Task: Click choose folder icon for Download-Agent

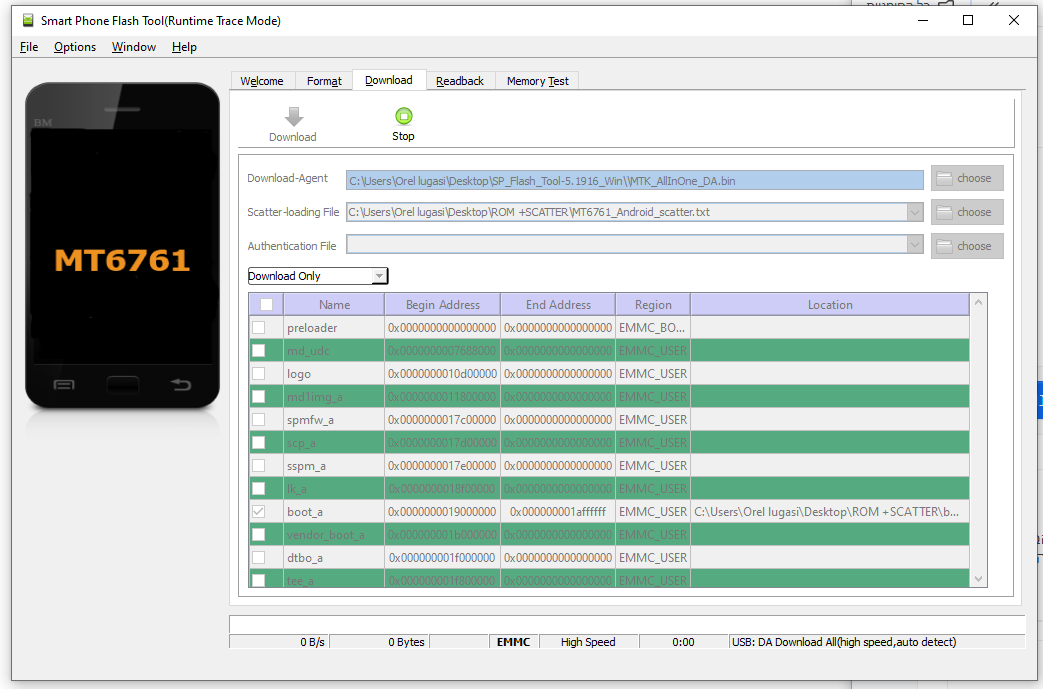Action: tap(944, 178)
